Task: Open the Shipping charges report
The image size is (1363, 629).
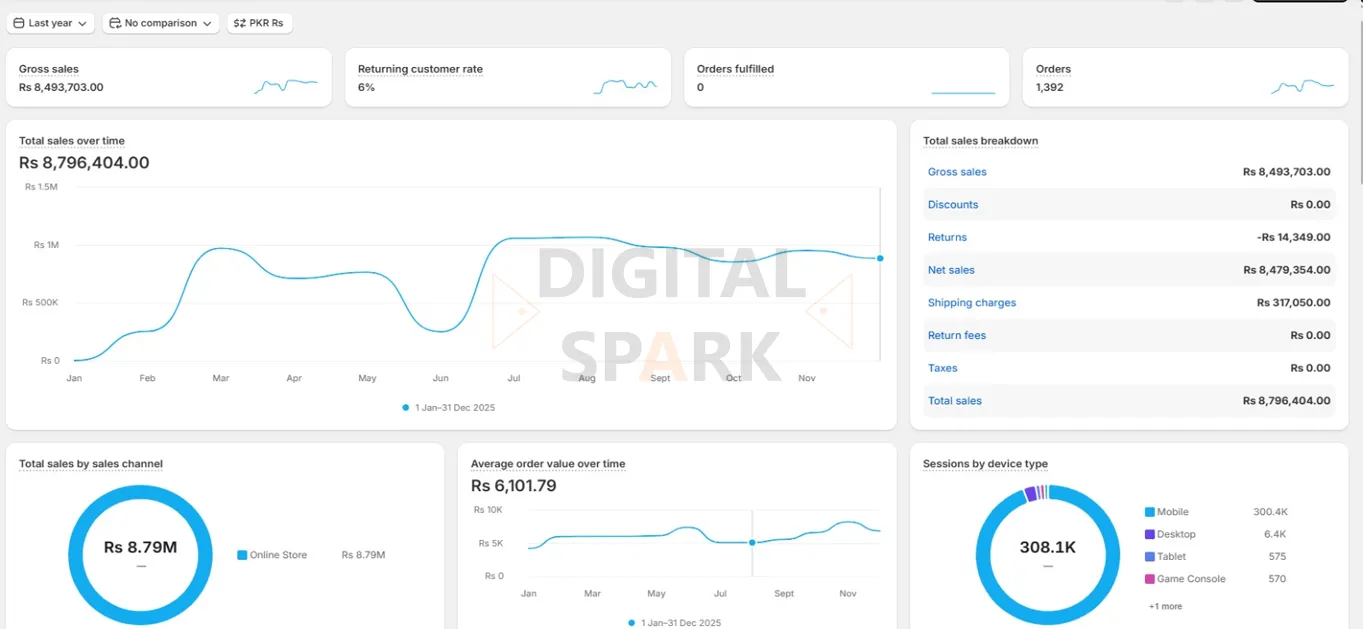Action: tap(971, 302)
